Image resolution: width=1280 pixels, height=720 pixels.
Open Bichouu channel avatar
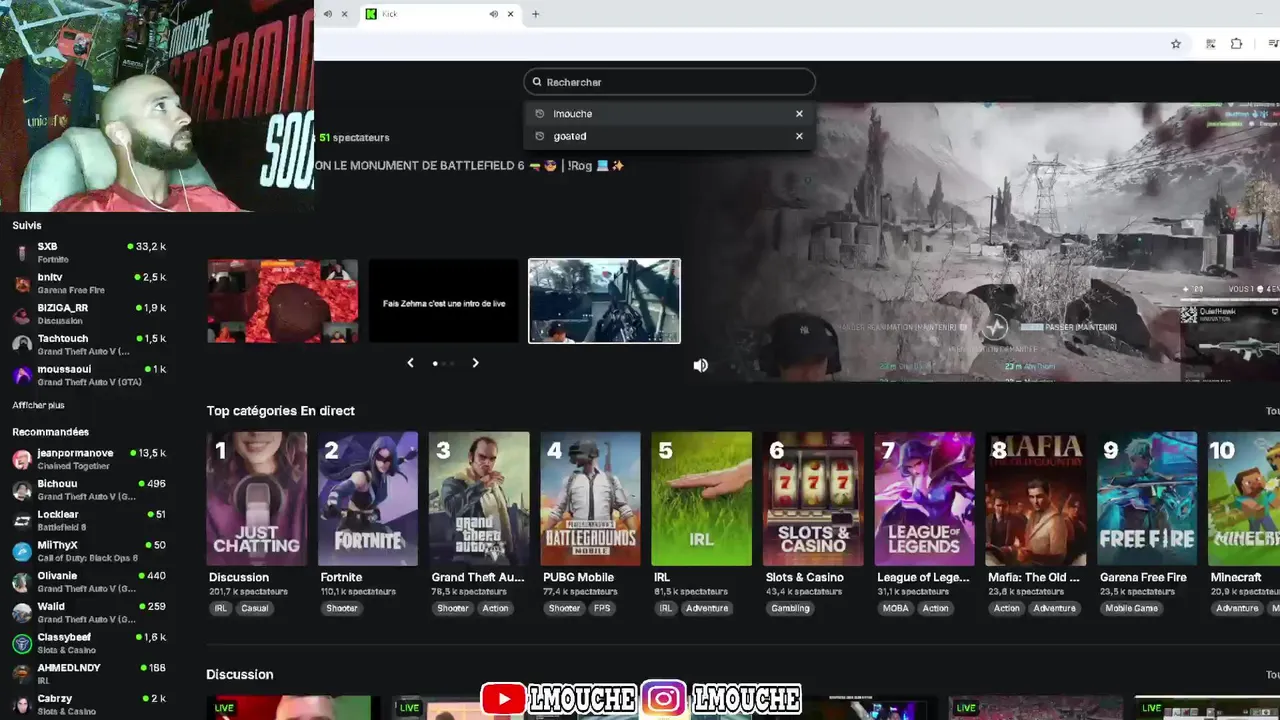pos(22,490)
